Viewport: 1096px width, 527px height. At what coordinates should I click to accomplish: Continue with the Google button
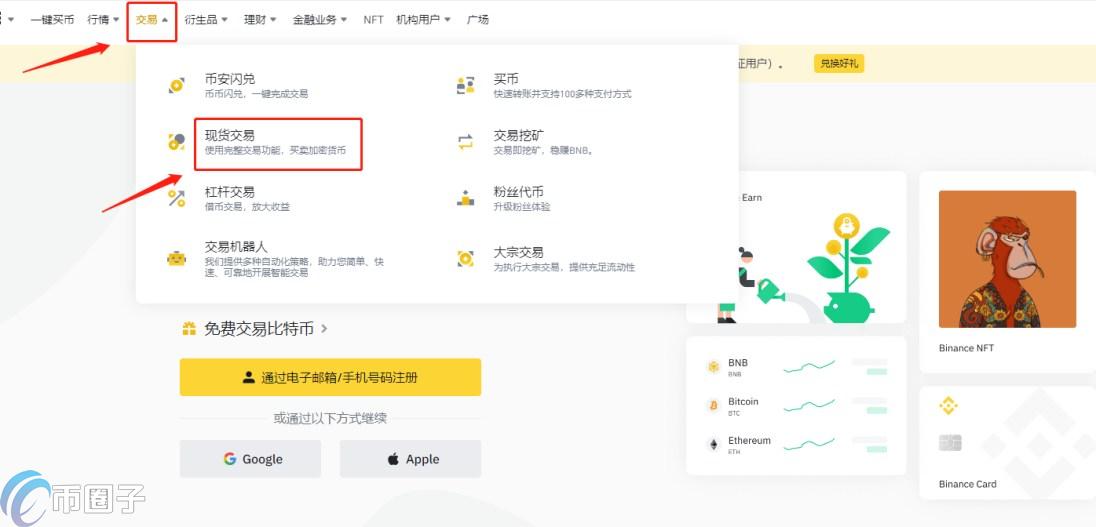click(250, 459)
